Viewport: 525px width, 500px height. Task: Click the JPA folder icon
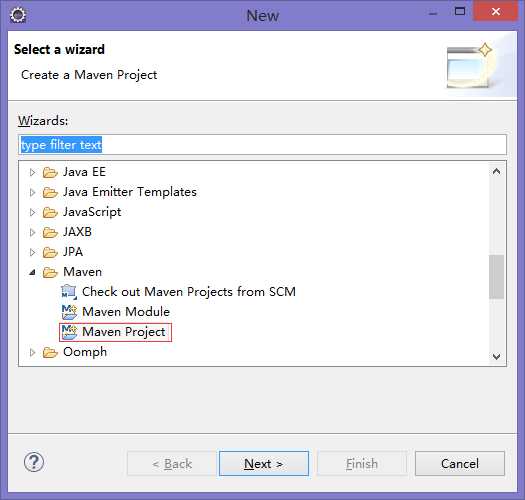(x=50, y=253)
